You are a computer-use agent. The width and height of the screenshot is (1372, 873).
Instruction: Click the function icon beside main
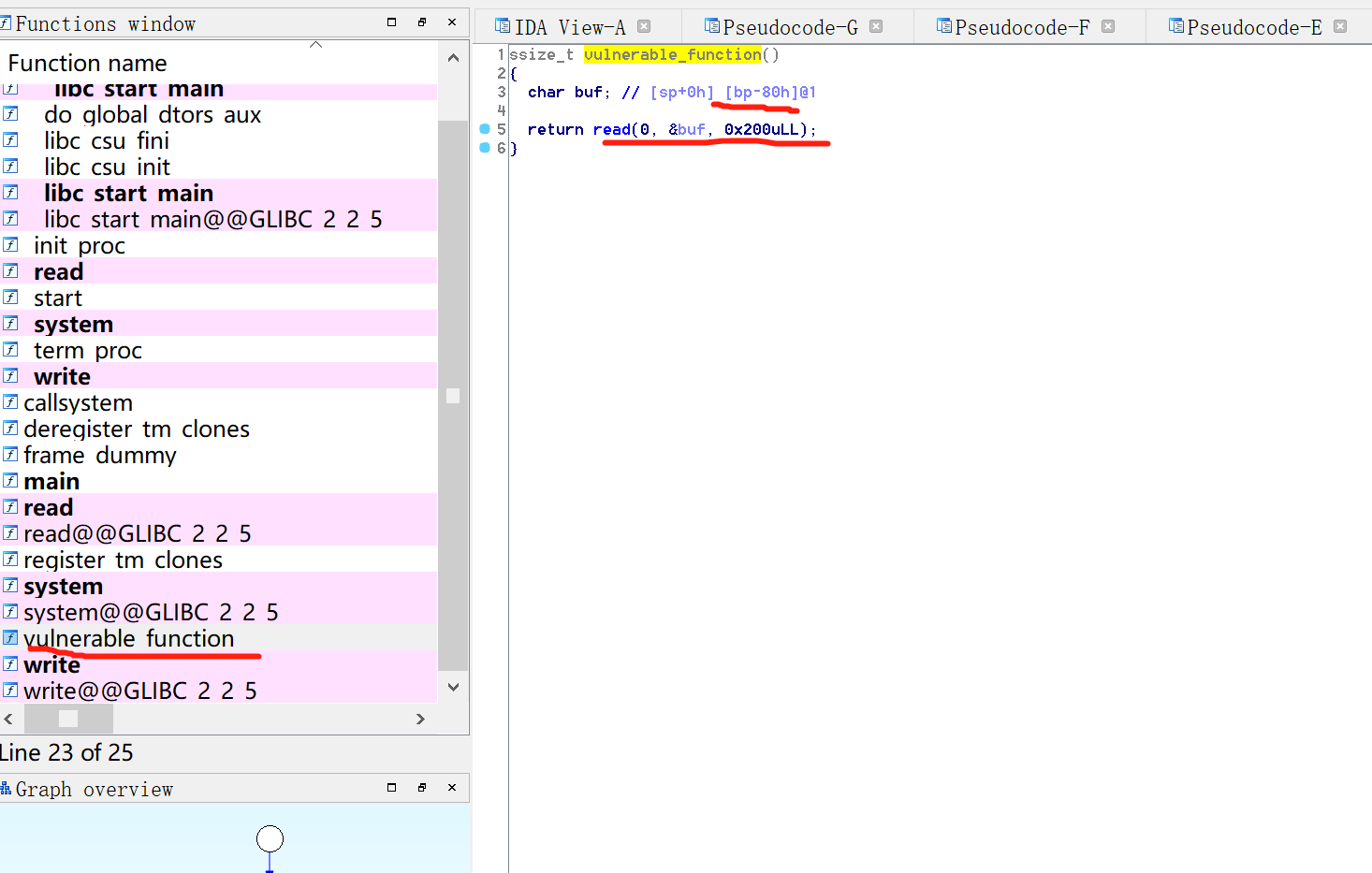(12, 481)
